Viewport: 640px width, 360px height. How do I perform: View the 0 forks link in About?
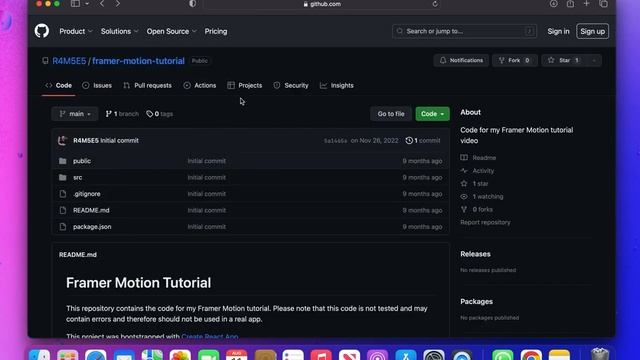(x=477, y=209)
